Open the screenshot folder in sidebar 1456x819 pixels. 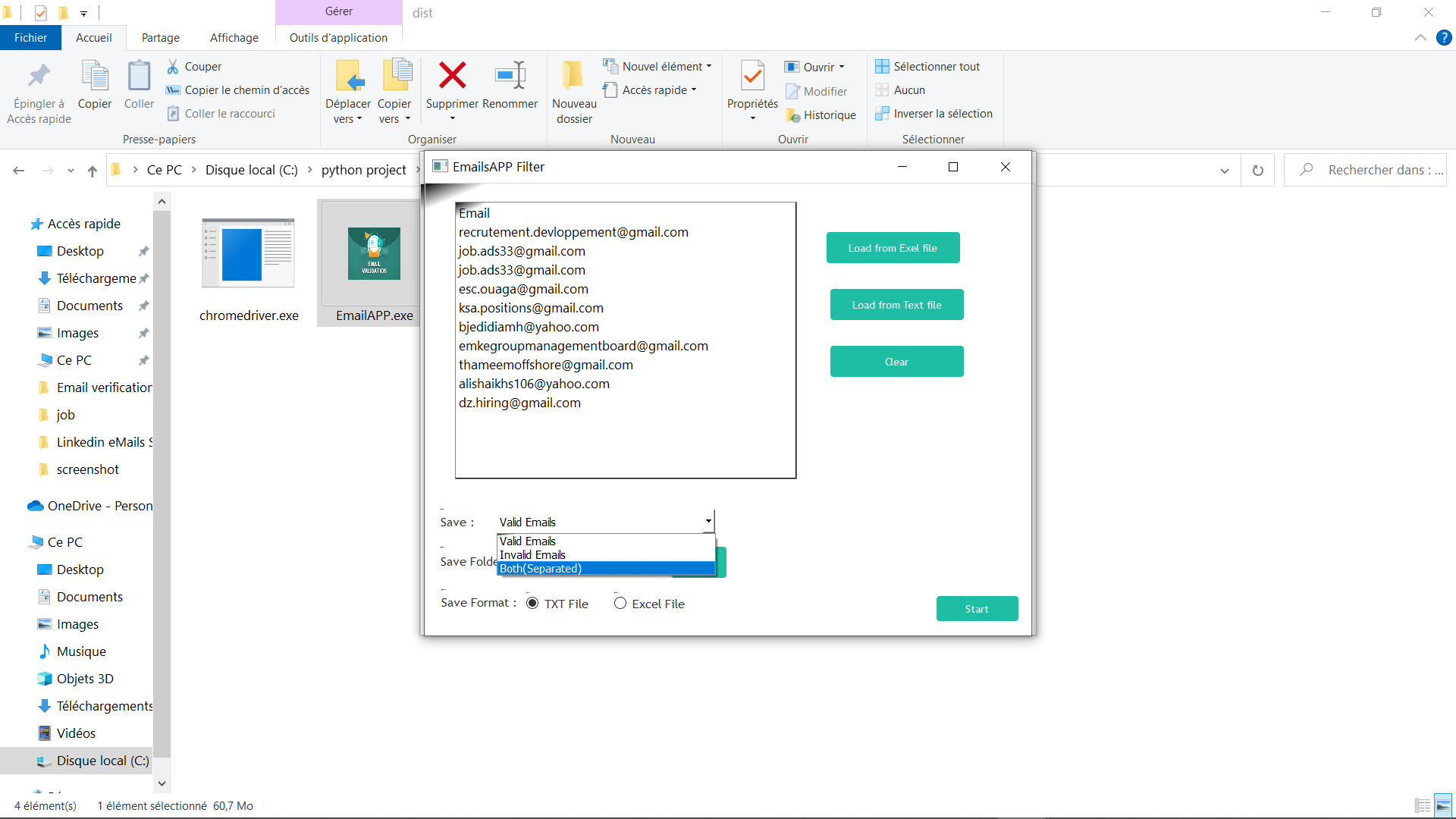87,469
